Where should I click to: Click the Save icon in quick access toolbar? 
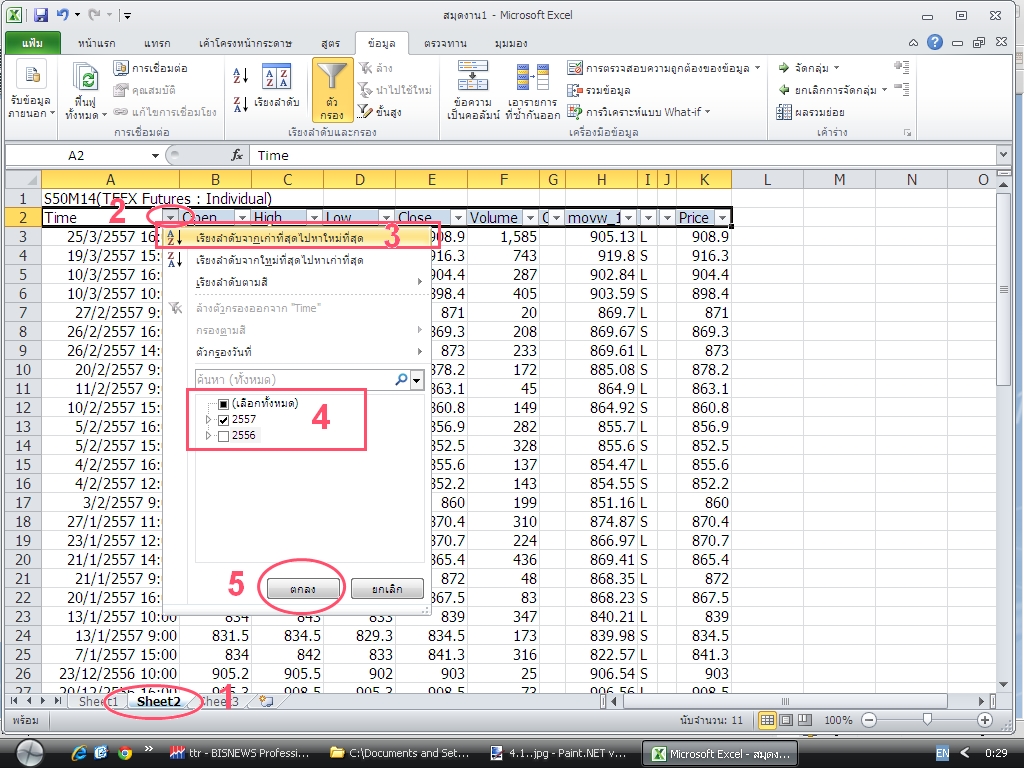(x=41, y=14)
